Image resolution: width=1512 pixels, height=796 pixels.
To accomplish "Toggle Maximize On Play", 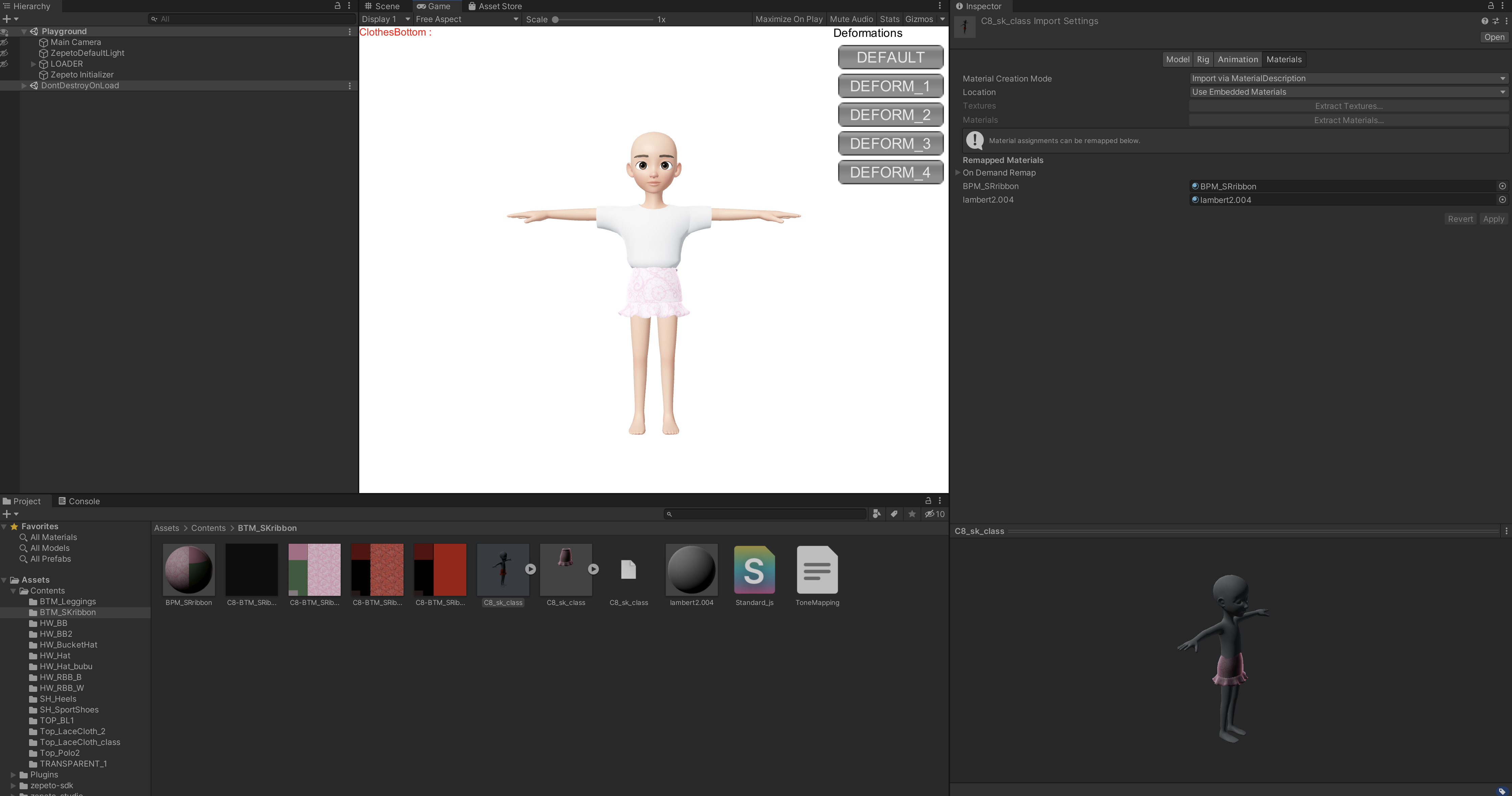I will [x=789, y=19].
